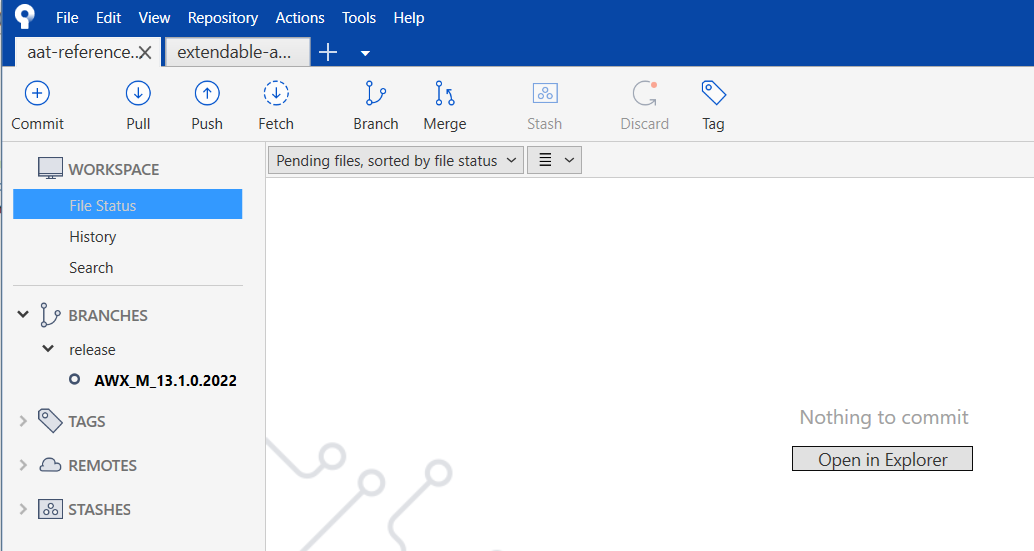Create a new branch via Branch icon
Image resolution: width=1034 pixels, height=551 pixels.
click(x=375, y=94)
